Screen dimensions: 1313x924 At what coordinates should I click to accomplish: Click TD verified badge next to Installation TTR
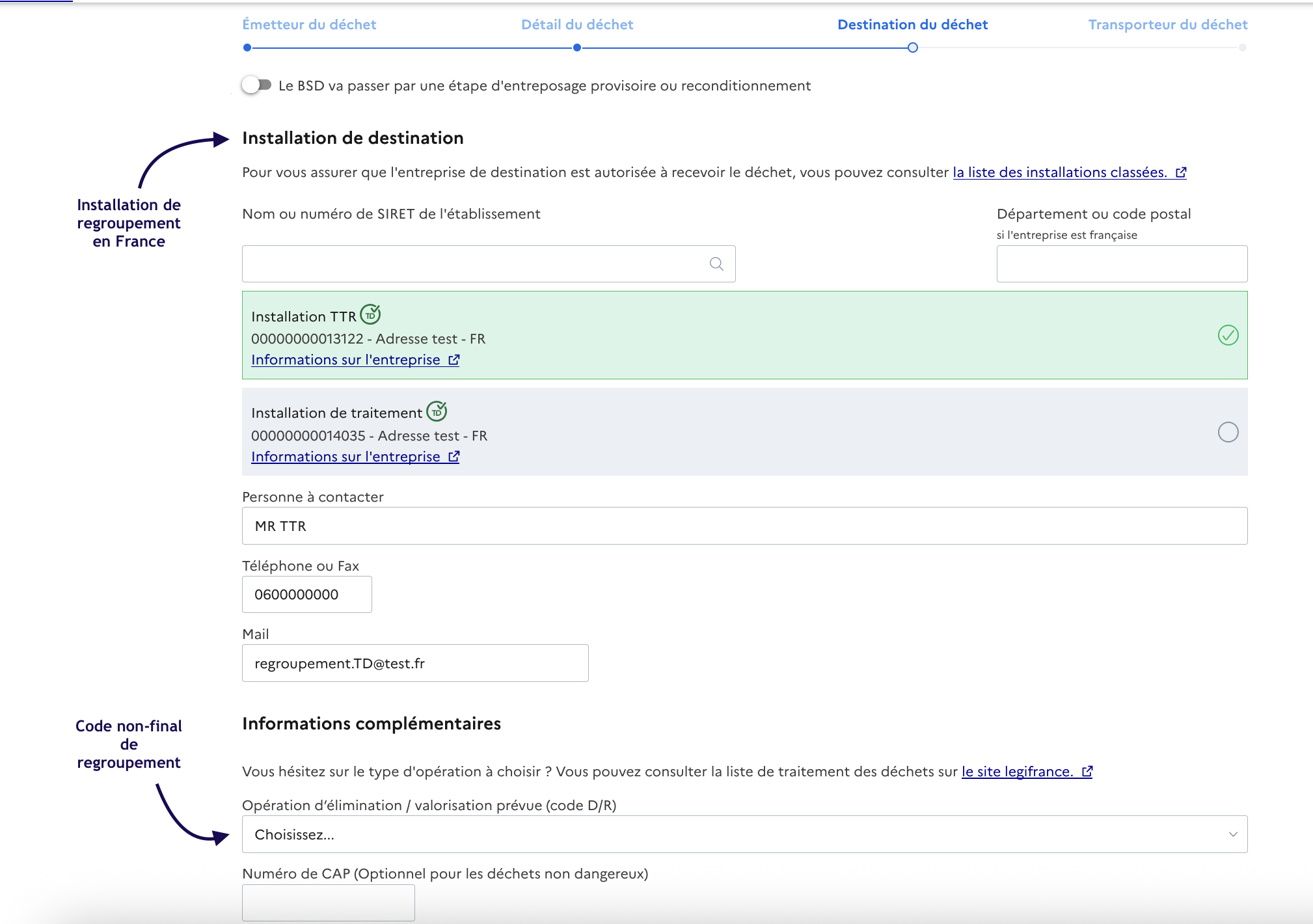370,315
